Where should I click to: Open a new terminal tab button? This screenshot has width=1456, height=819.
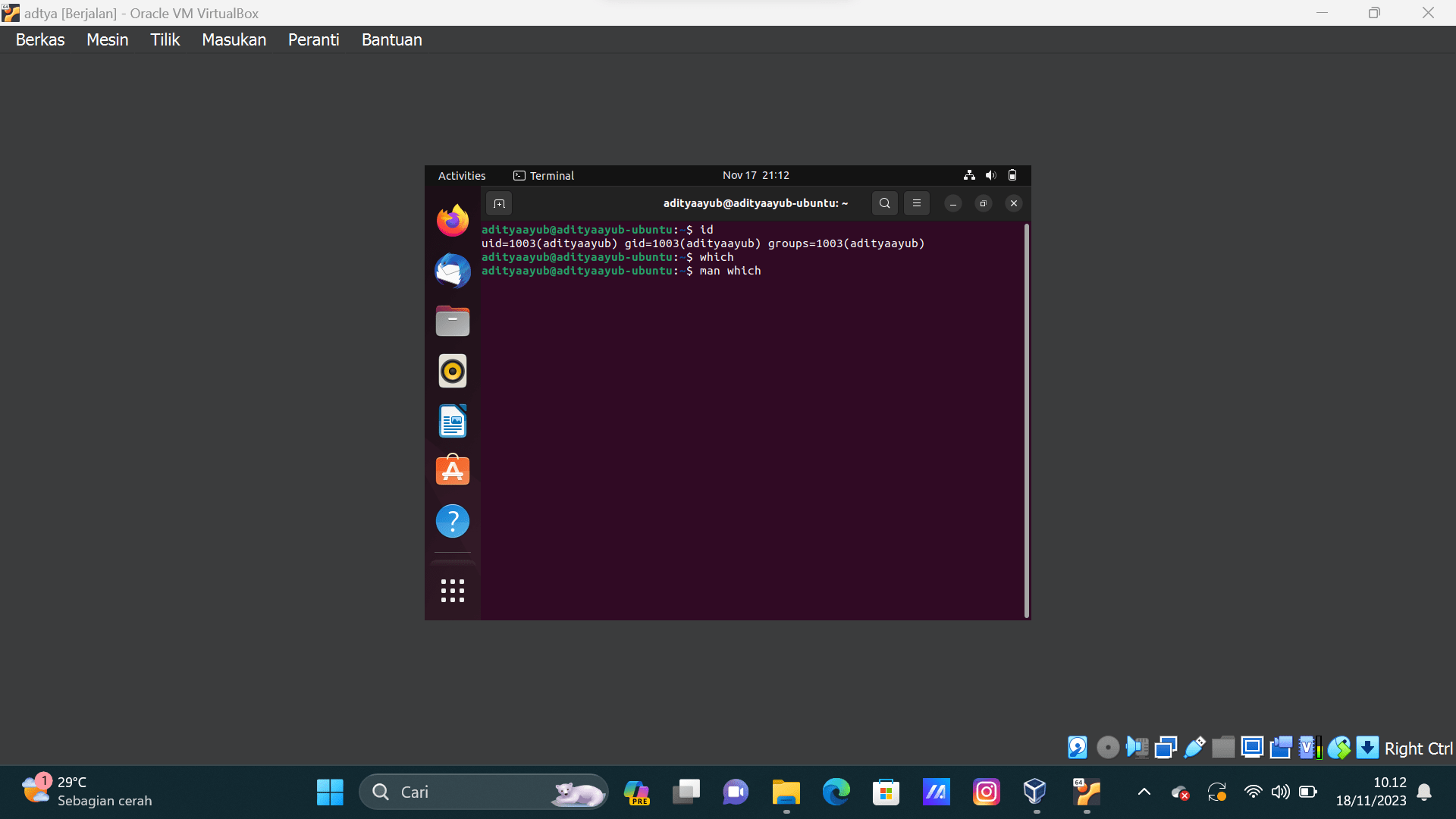click(499, 203)
